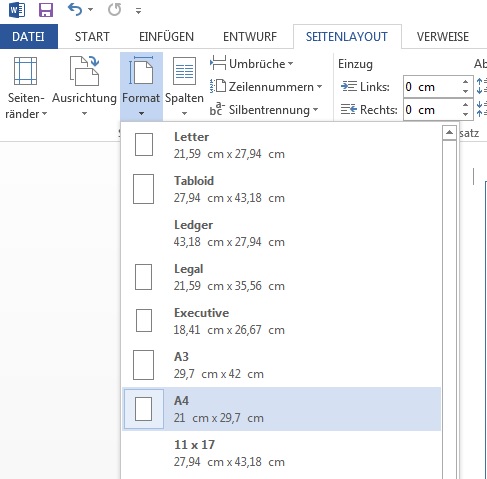This screenshot has height=479, width=487.
Task: Click the Save icon in quick access toolbar
Action: click(x=46, y=10)
